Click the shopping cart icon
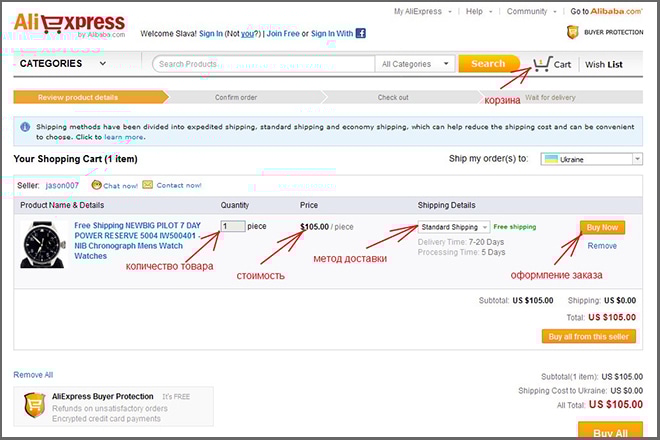The image size is (660, 440). coord(541,64)
